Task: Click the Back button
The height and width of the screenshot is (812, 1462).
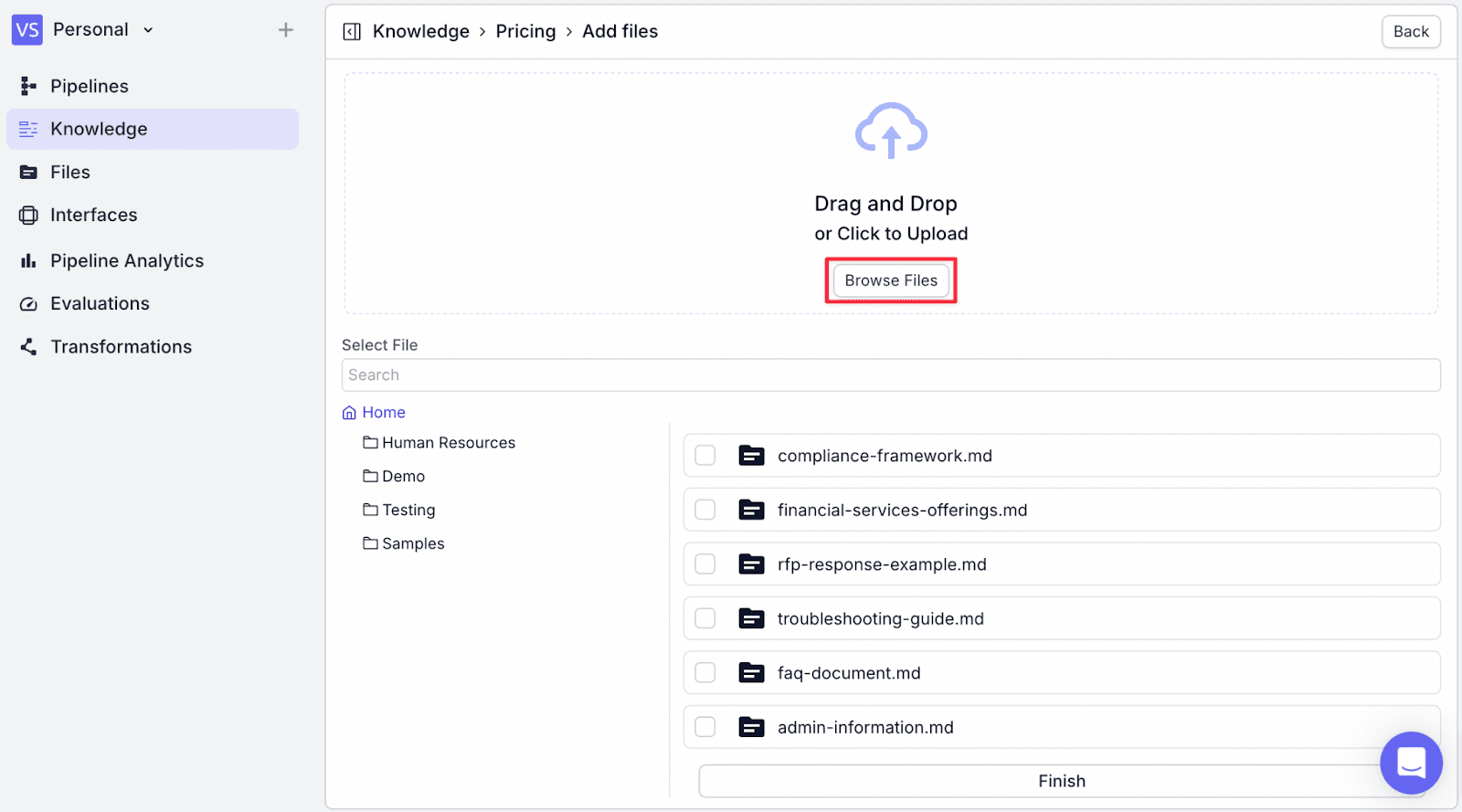Action: 1411,32
